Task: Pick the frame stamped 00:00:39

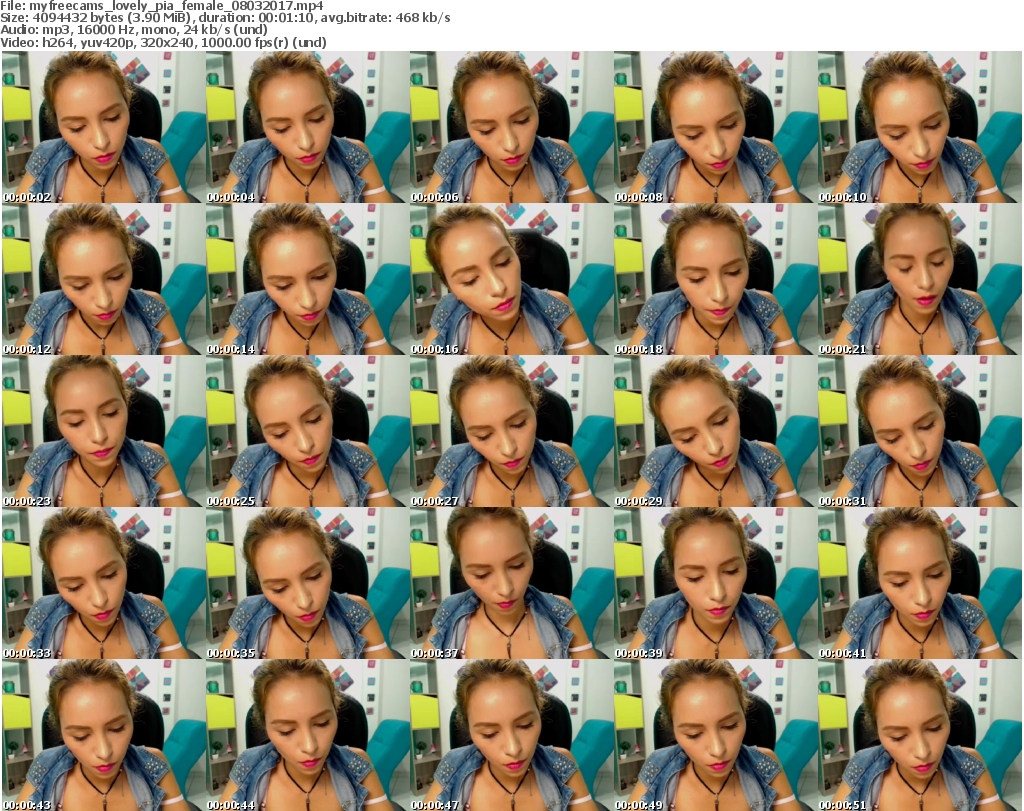Action: [715, 584]
